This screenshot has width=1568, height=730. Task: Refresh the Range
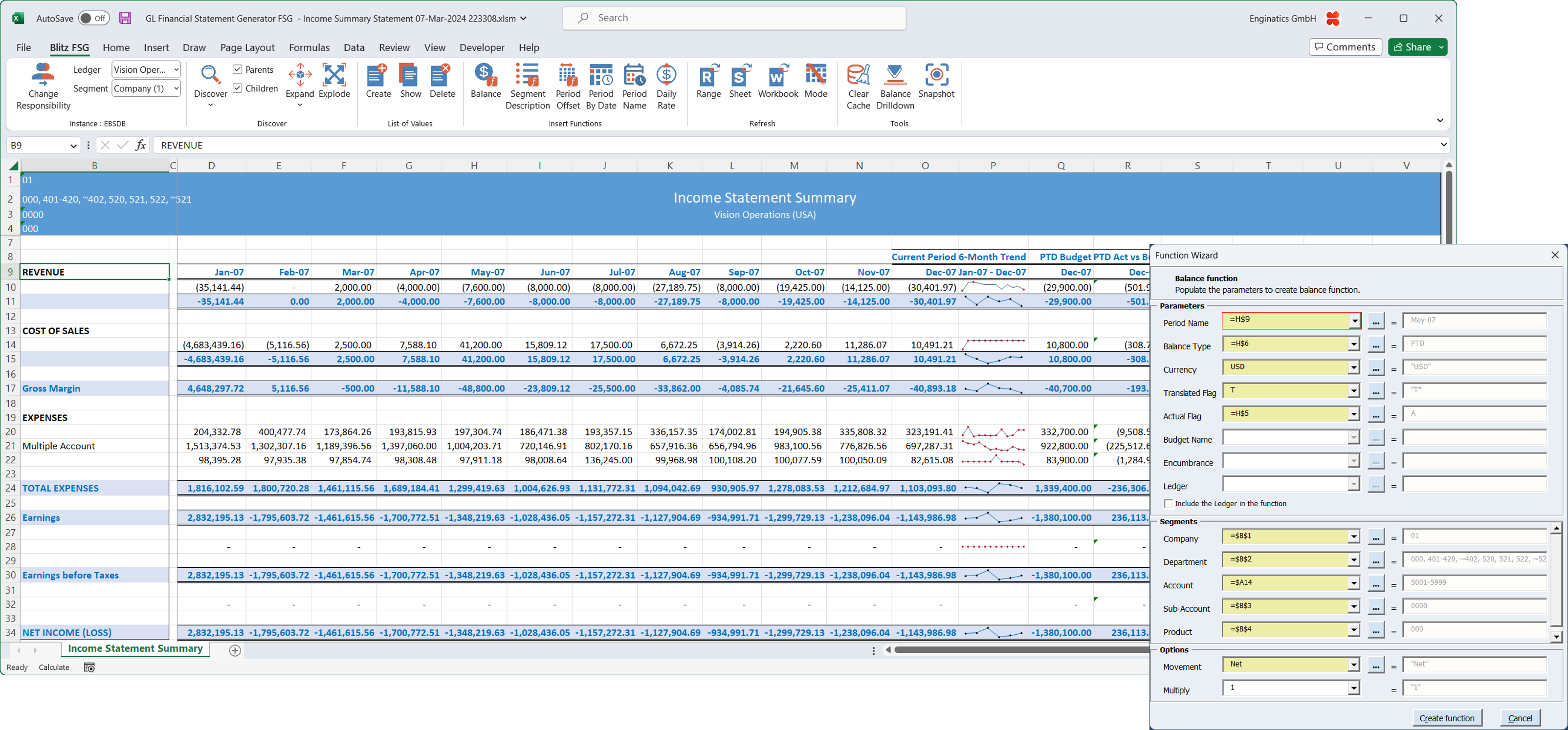click(x=708, y=81)
